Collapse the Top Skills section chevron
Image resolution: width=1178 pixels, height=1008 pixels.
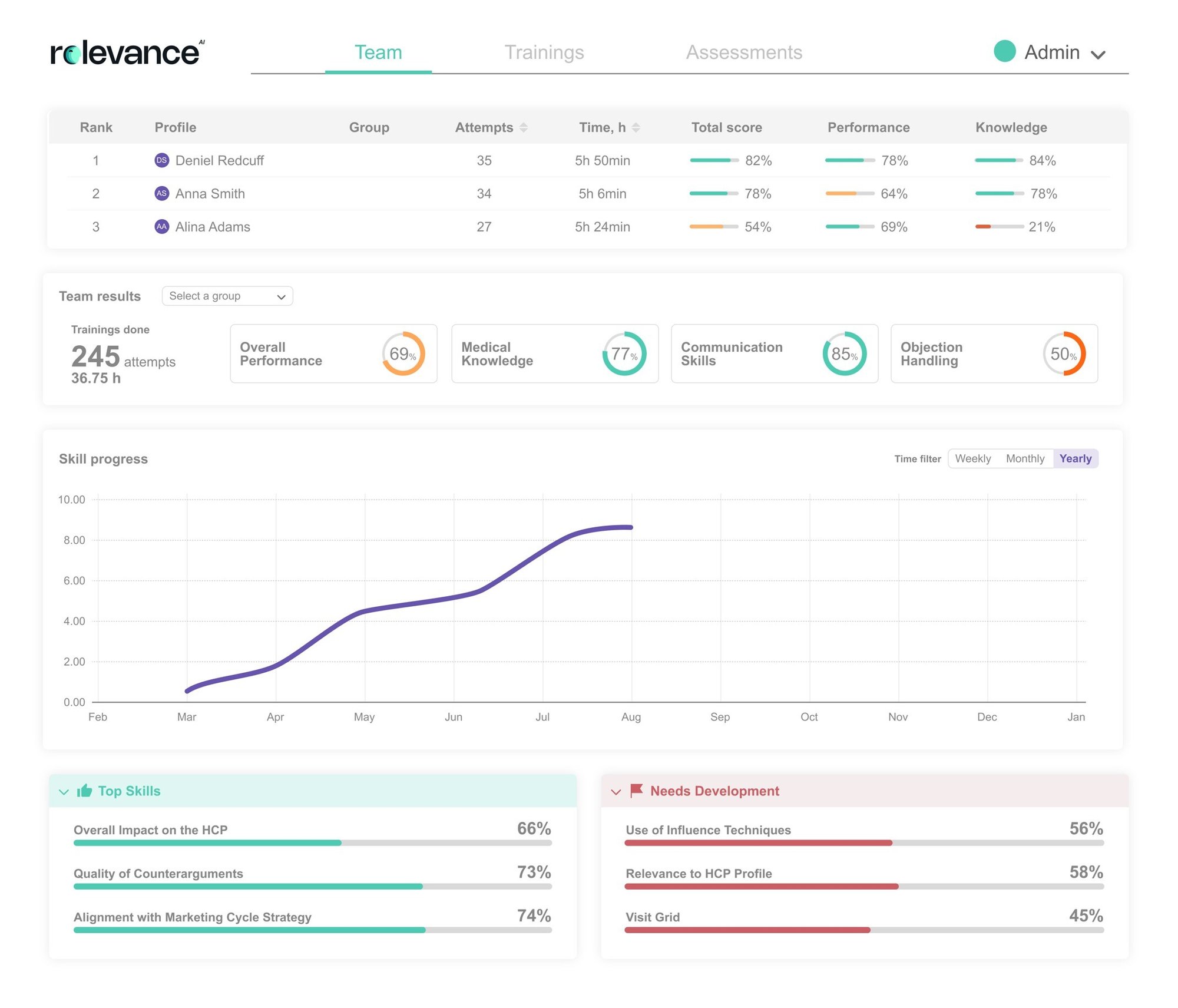click(64, 792)
